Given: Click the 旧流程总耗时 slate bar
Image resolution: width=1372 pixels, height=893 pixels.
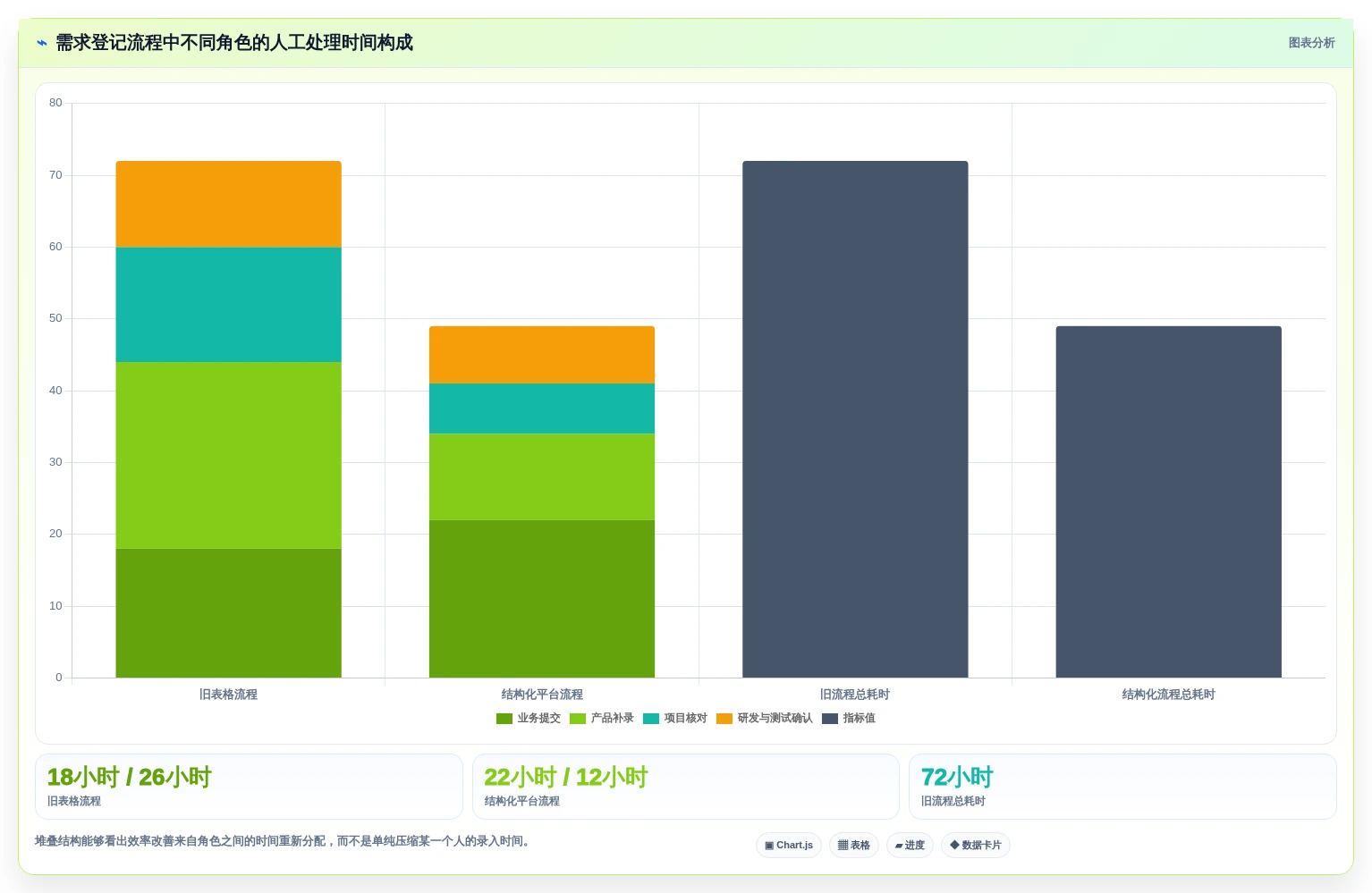Looking at the screenshot, I should [855, 419].
